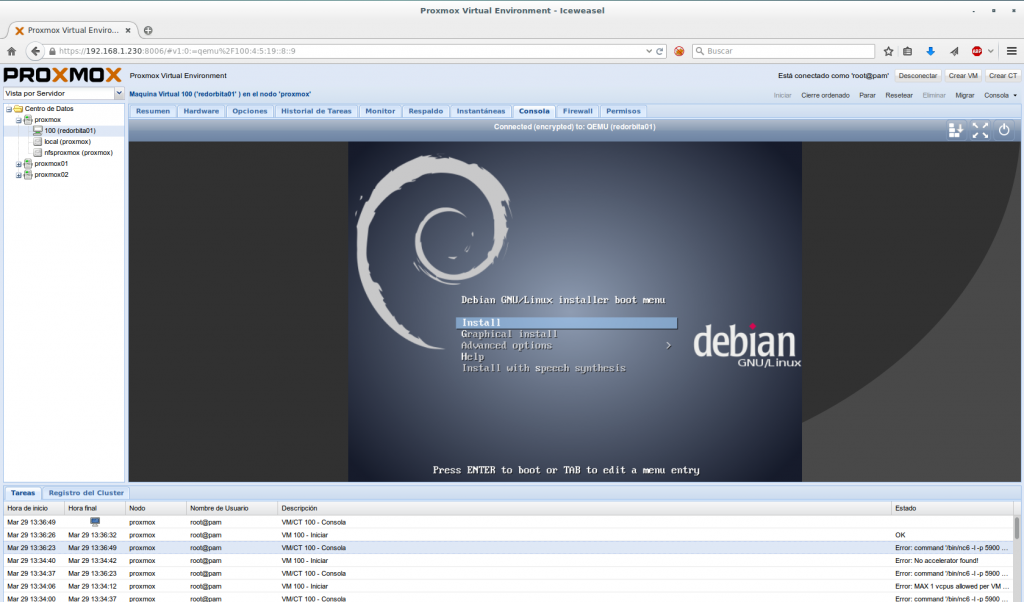Viewport: 1024px width, 602px height.
Task: Expand the proxmox02 node in tree
Action: [19, 174]
